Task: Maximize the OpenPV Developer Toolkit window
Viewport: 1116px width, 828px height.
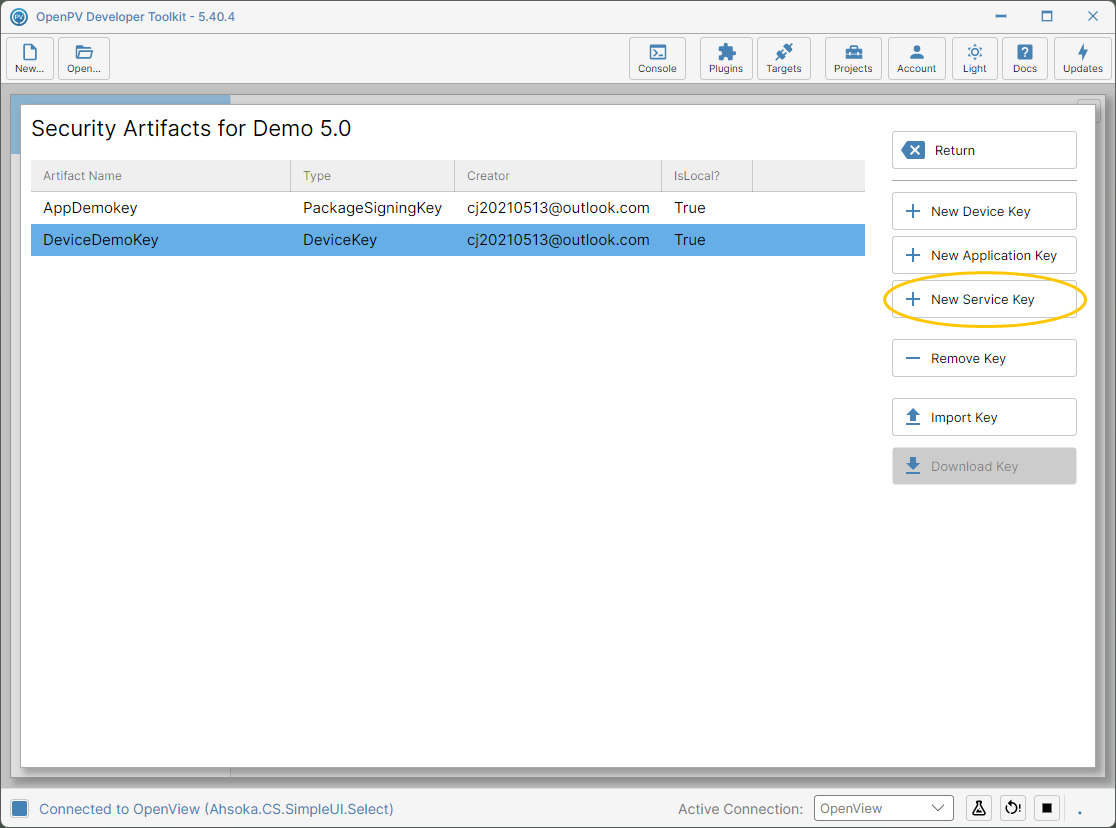Action: click(1046, 16)
